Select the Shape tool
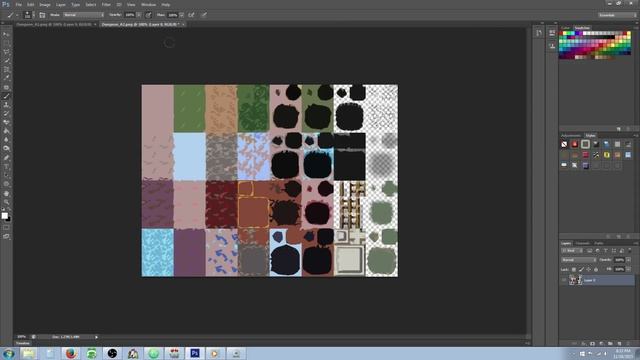The image size is (640, 360). [x=6, y=184]
